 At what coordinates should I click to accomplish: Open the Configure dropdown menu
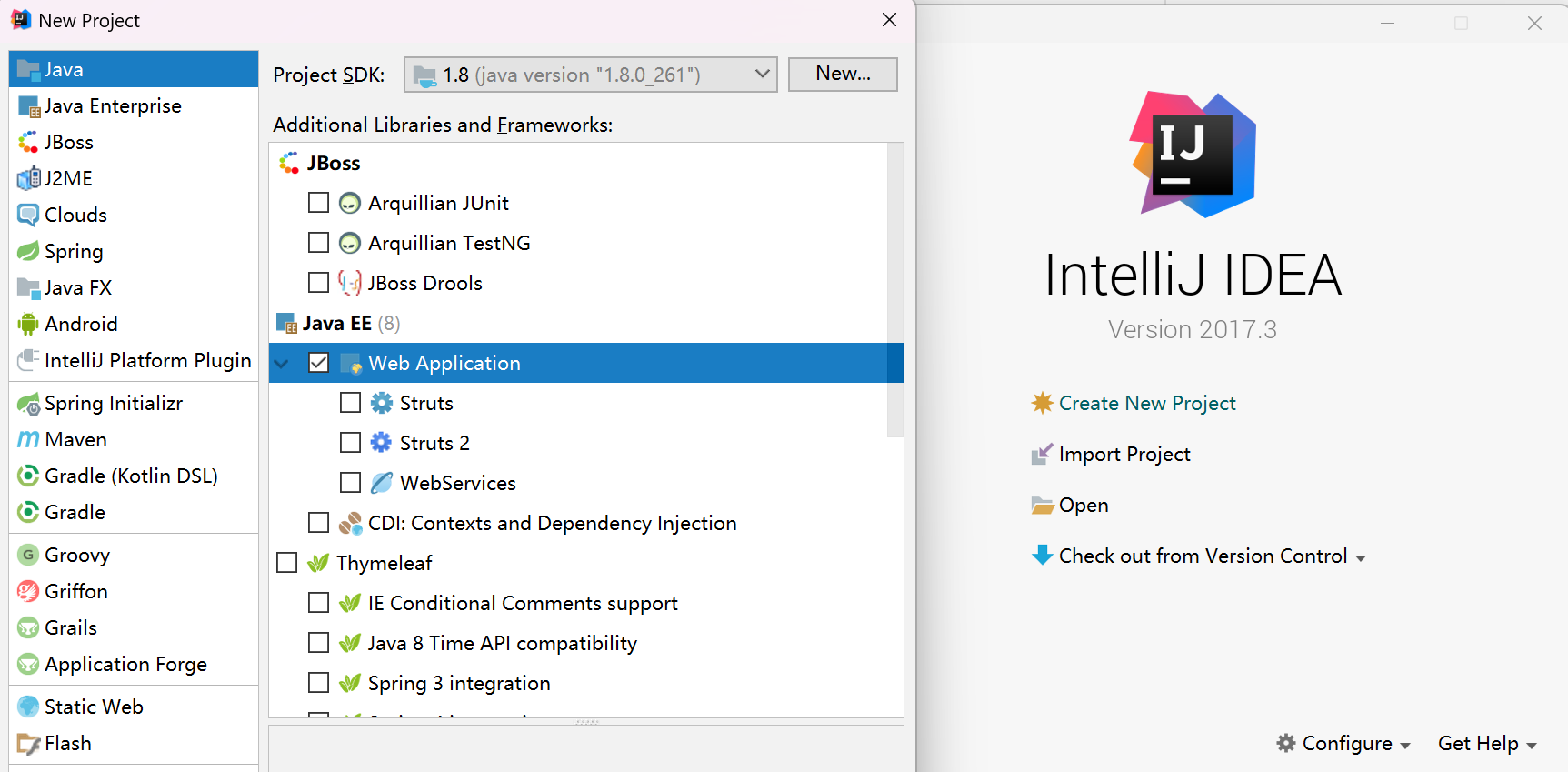[x=1343, y=744]
